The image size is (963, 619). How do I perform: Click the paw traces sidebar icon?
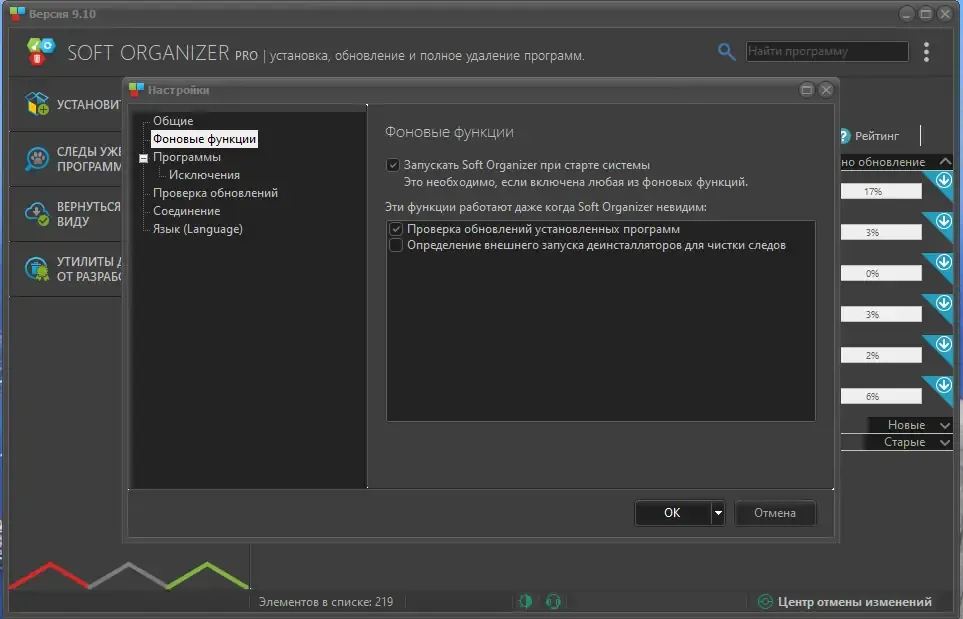coord(37,159)
